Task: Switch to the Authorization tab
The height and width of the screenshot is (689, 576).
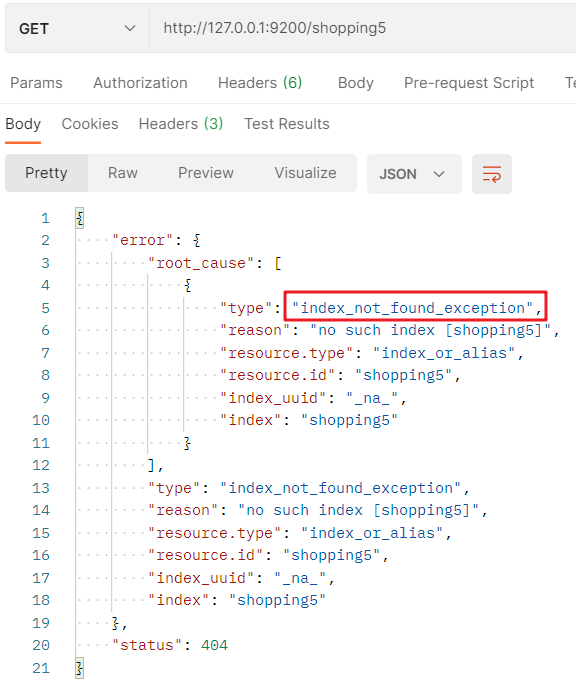Action: 140,83
